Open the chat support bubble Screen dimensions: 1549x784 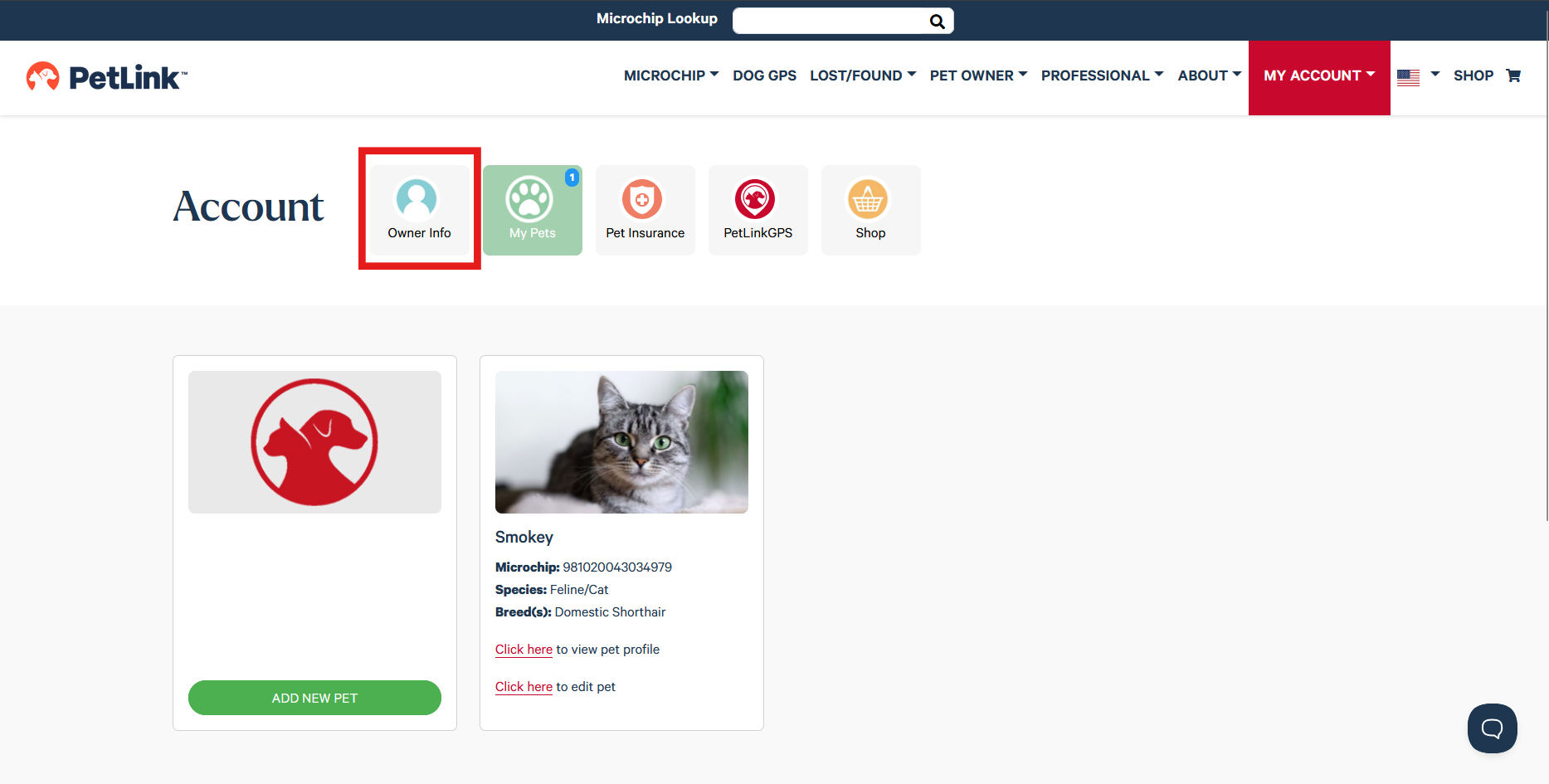point(1492,728)
